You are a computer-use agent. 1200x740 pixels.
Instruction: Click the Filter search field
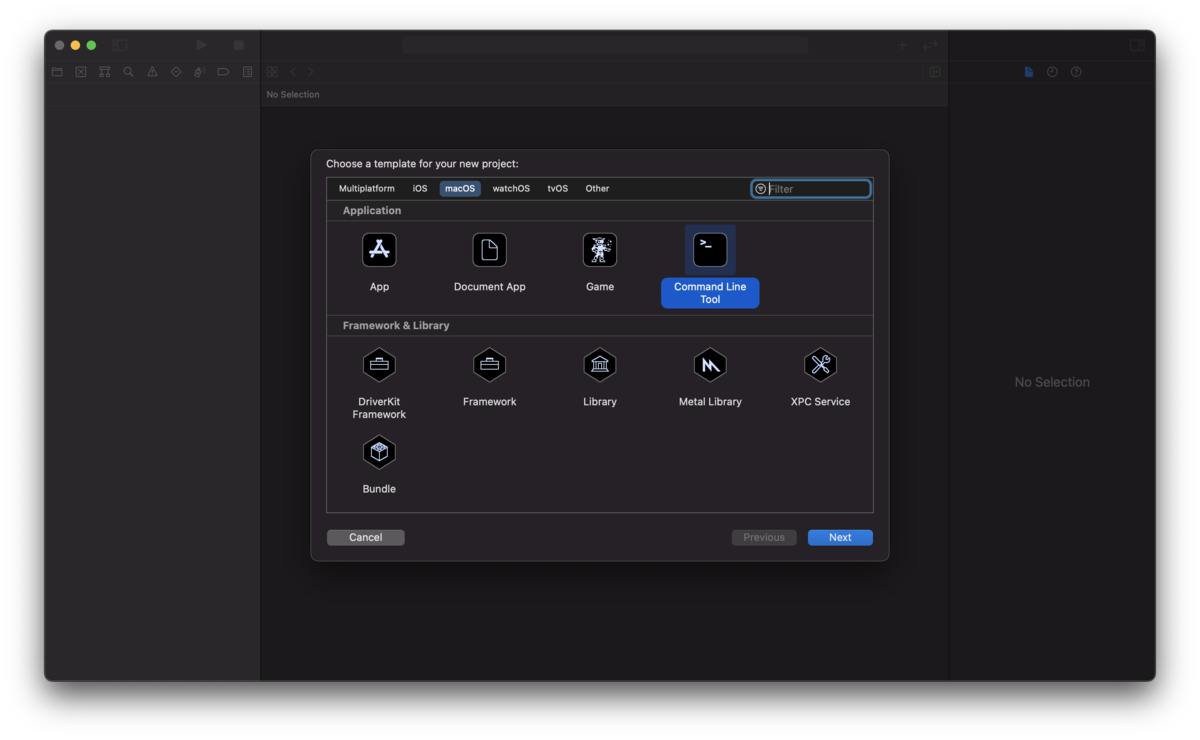point(811,188)
